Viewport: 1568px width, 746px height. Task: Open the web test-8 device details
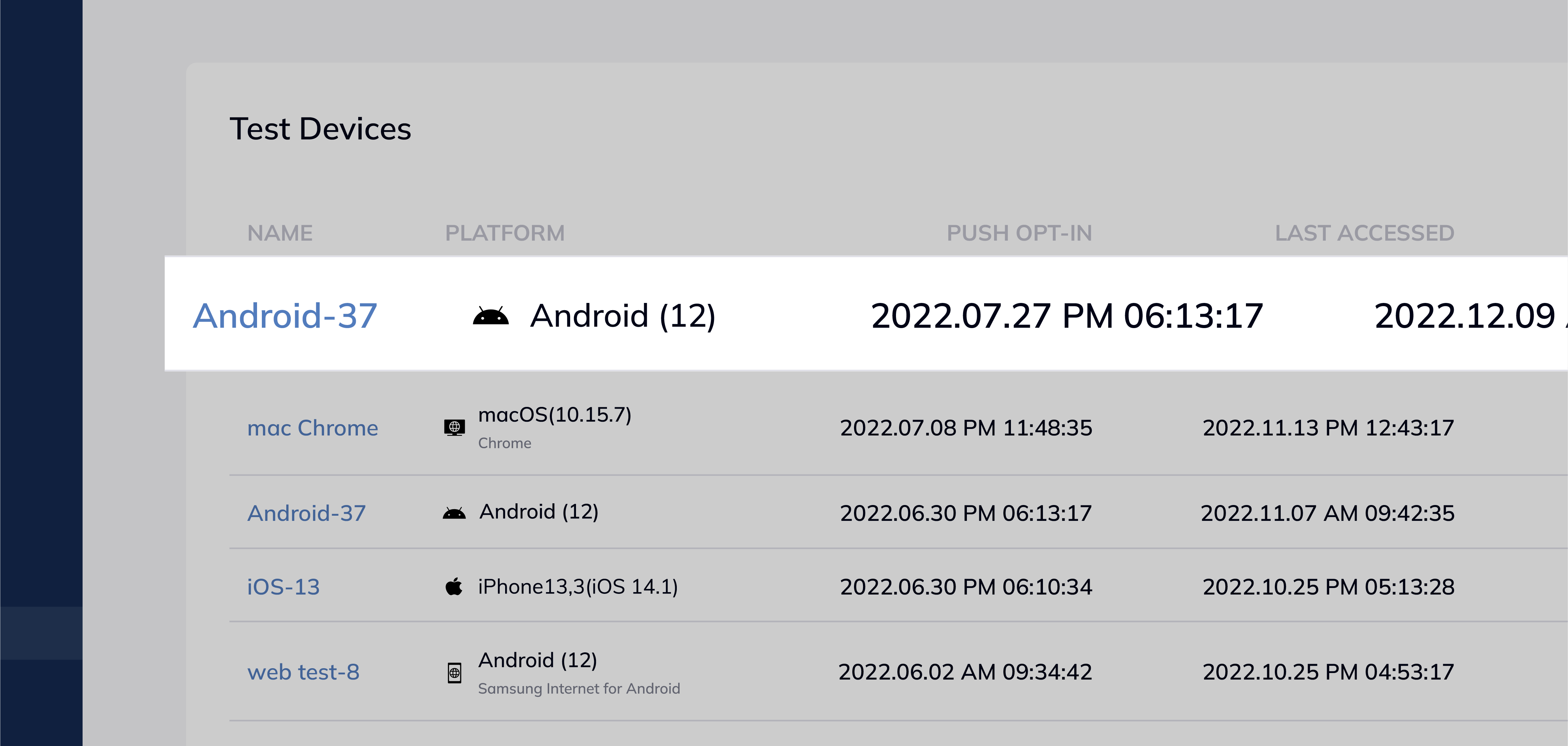pyautogui.click(x=303, y=672)
